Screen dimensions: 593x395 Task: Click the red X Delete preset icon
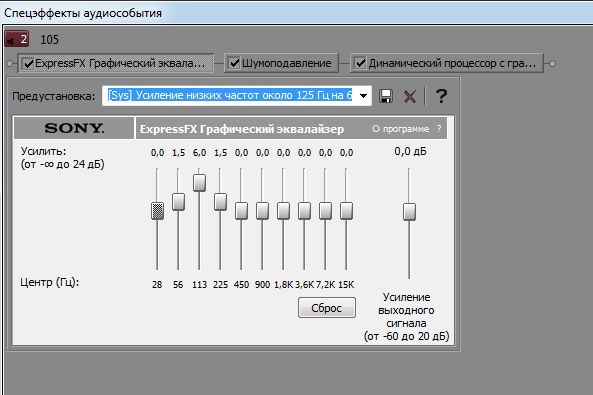pyautogui.click(x=410, y=96)
